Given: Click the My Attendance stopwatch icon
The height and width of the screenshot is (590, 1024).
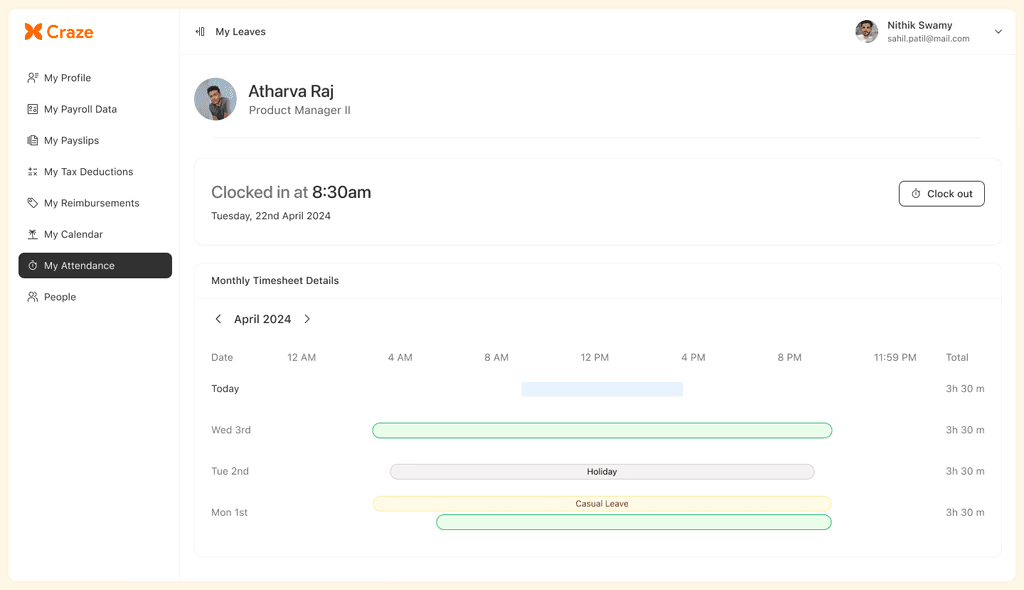Looking at the screenshot, I should (33, 266).
